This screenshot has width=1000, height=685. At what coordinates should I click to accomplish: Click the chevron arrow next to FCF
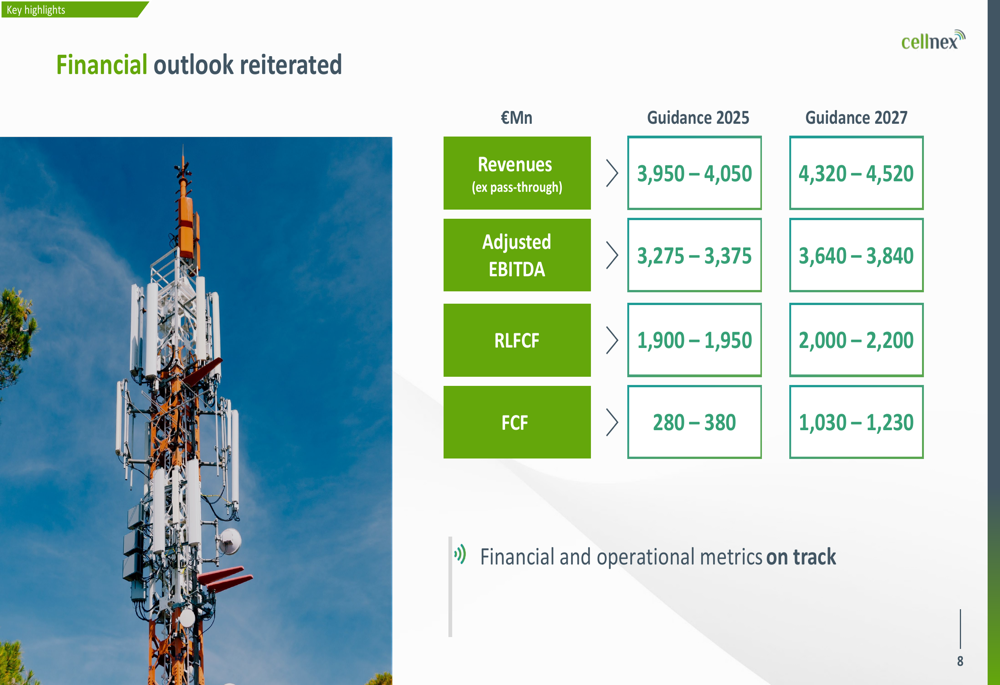coord(612,422)
